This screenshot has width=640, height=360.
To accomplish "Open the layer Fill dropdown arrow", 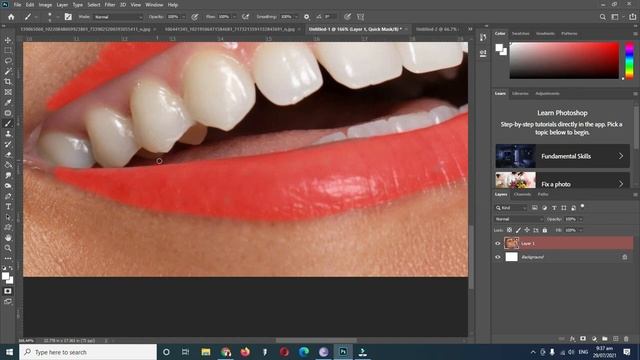I will pyautogui.click(x=581, y=230).
